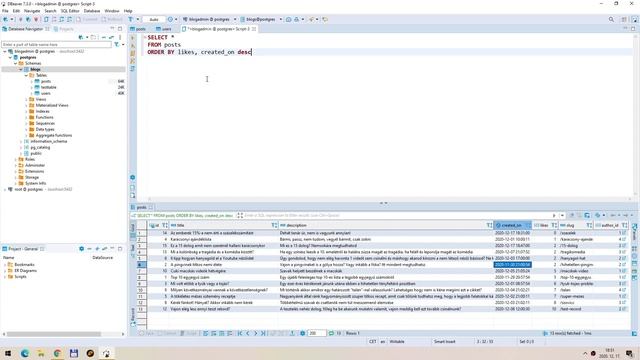The image size is (640, 360).
Task: Select the Indexes folder
Action: point(42,111)
